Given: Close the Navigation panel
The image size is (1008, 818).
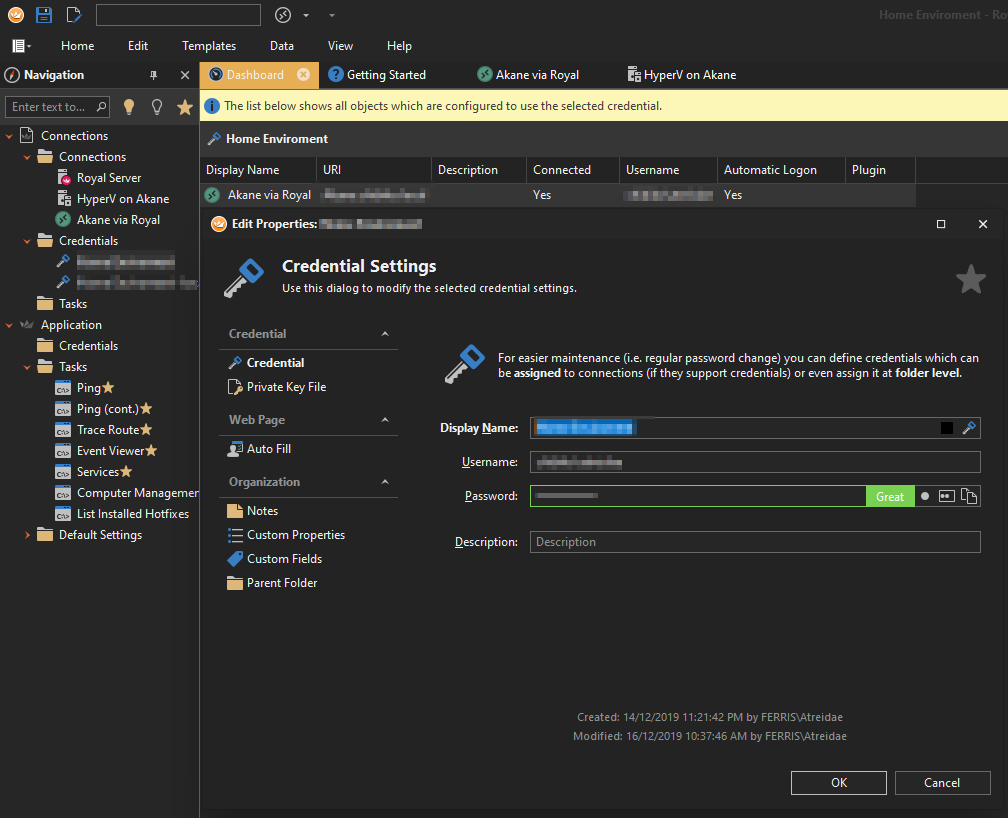Looking at the screenshot, I should 185,75.
